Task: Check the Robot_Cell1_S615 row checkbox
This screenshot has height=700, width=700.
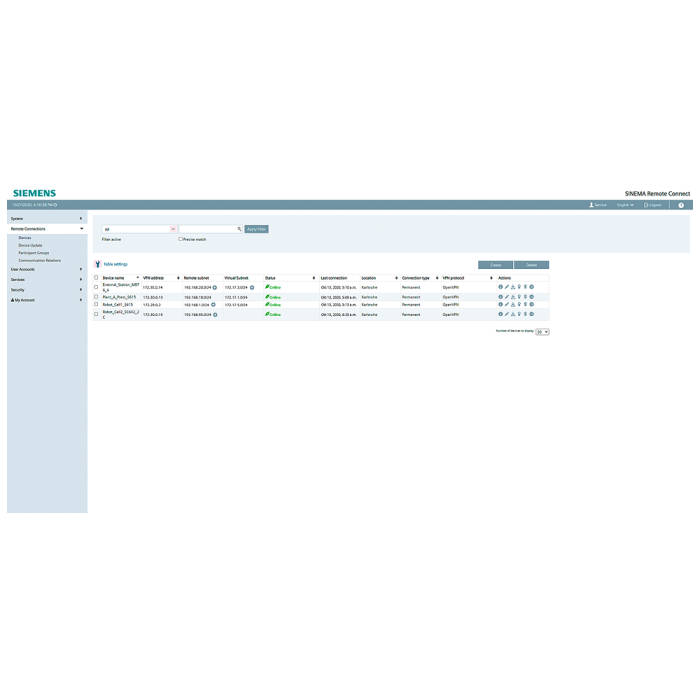Action: [x=96, y=305]
